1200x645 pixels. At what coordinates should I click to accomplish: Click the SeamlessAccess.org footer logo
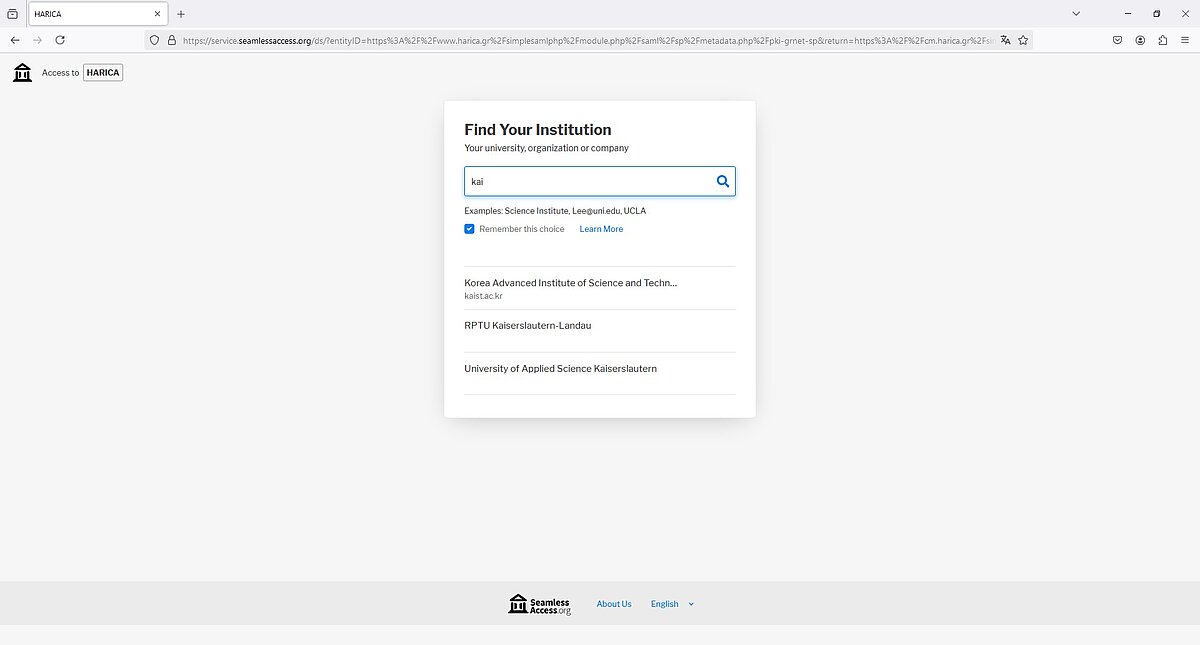pyautogui.click(x=540, y=604)
